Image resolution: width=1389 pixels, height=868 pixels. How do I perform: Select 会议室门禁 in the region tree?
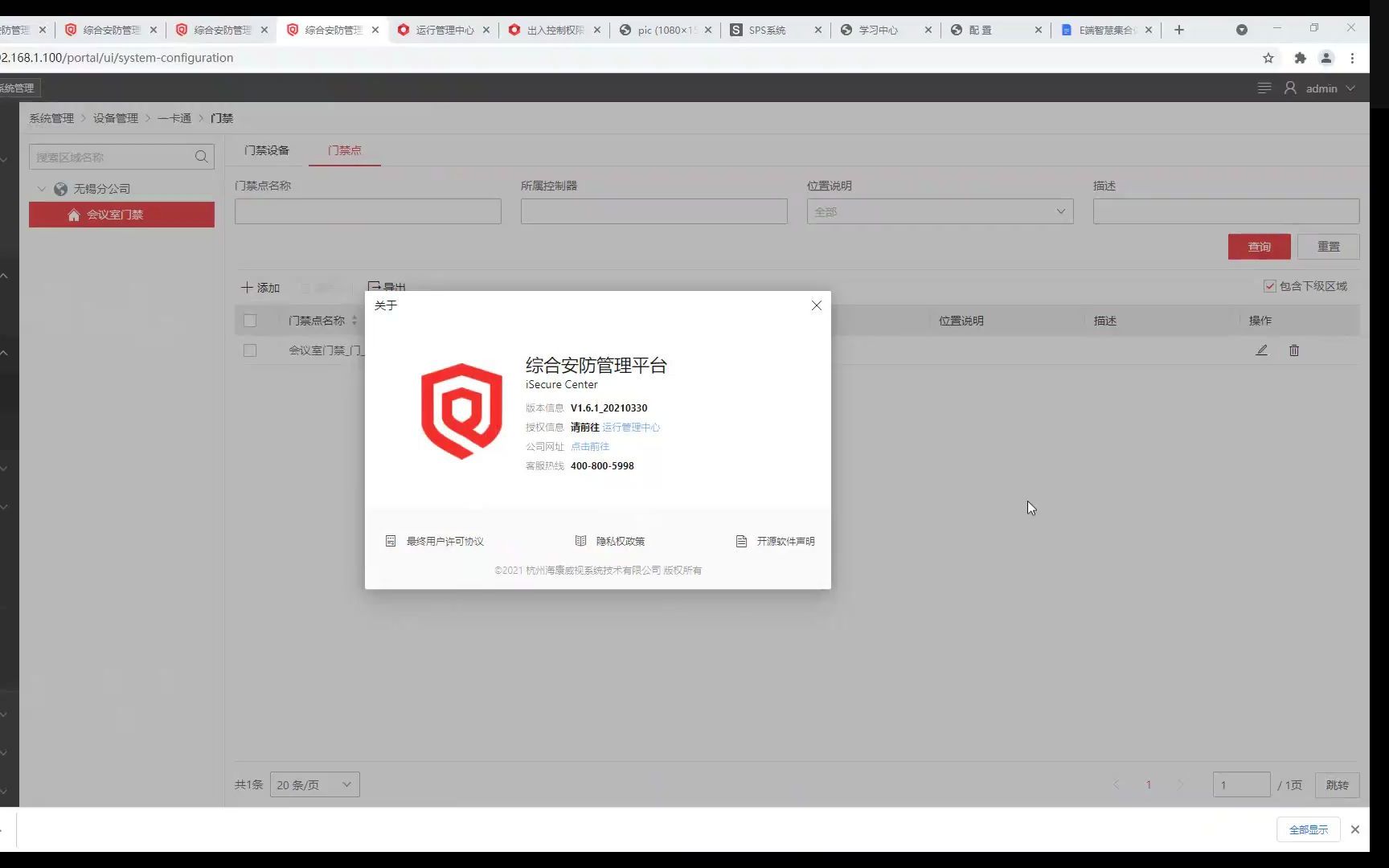[x=121, y=215]
